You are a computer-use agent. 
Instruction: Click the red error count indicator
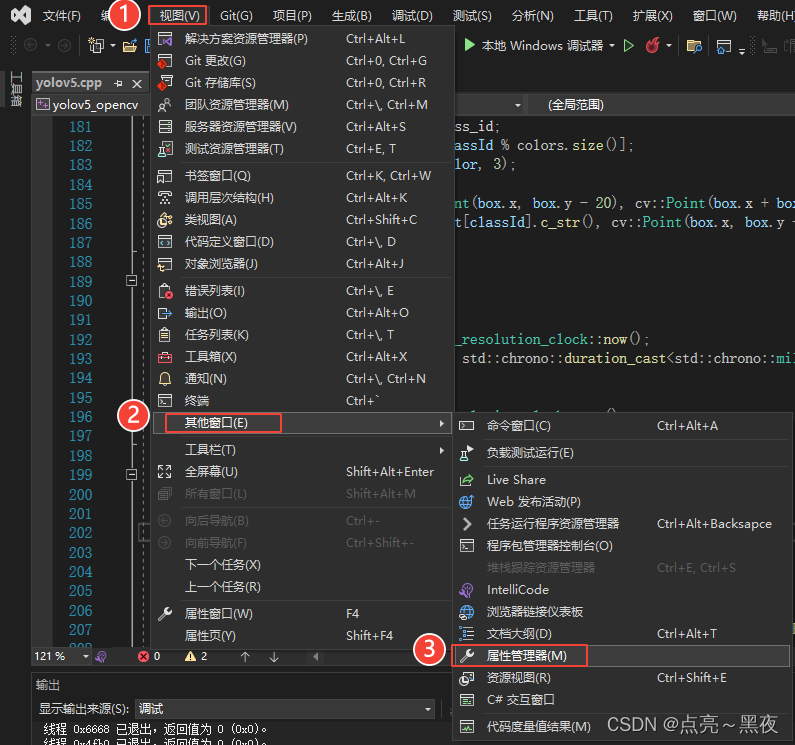tap(149, 657)
